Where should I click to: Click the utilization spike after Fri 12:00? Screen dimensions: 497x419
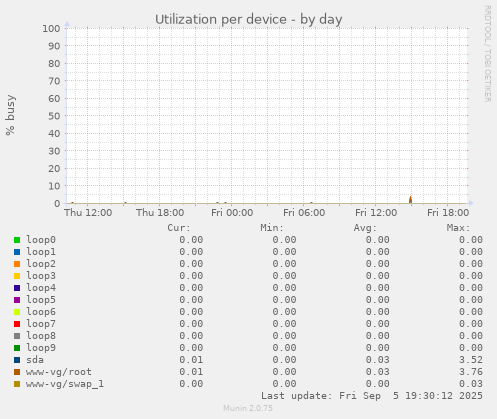click(410, 200)
